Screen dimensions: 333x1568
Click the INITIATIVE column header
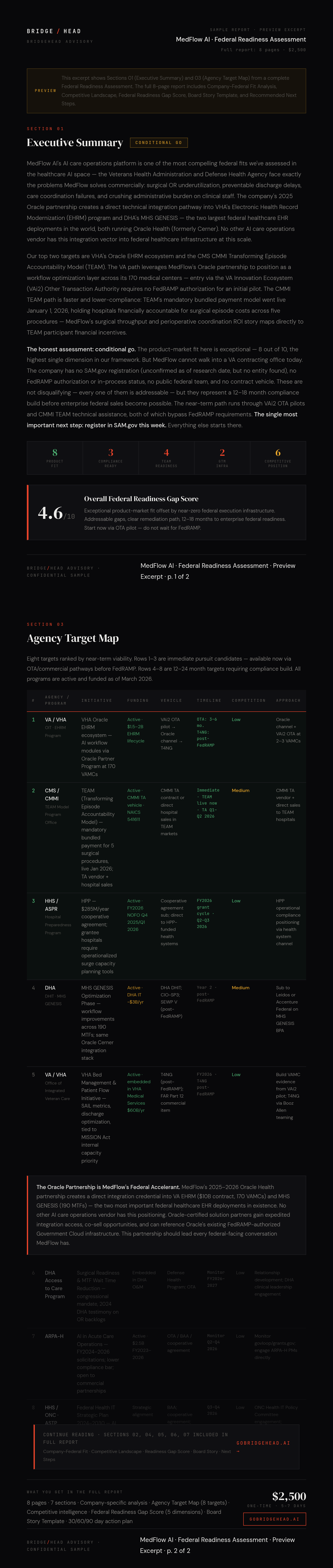[97, 701]
